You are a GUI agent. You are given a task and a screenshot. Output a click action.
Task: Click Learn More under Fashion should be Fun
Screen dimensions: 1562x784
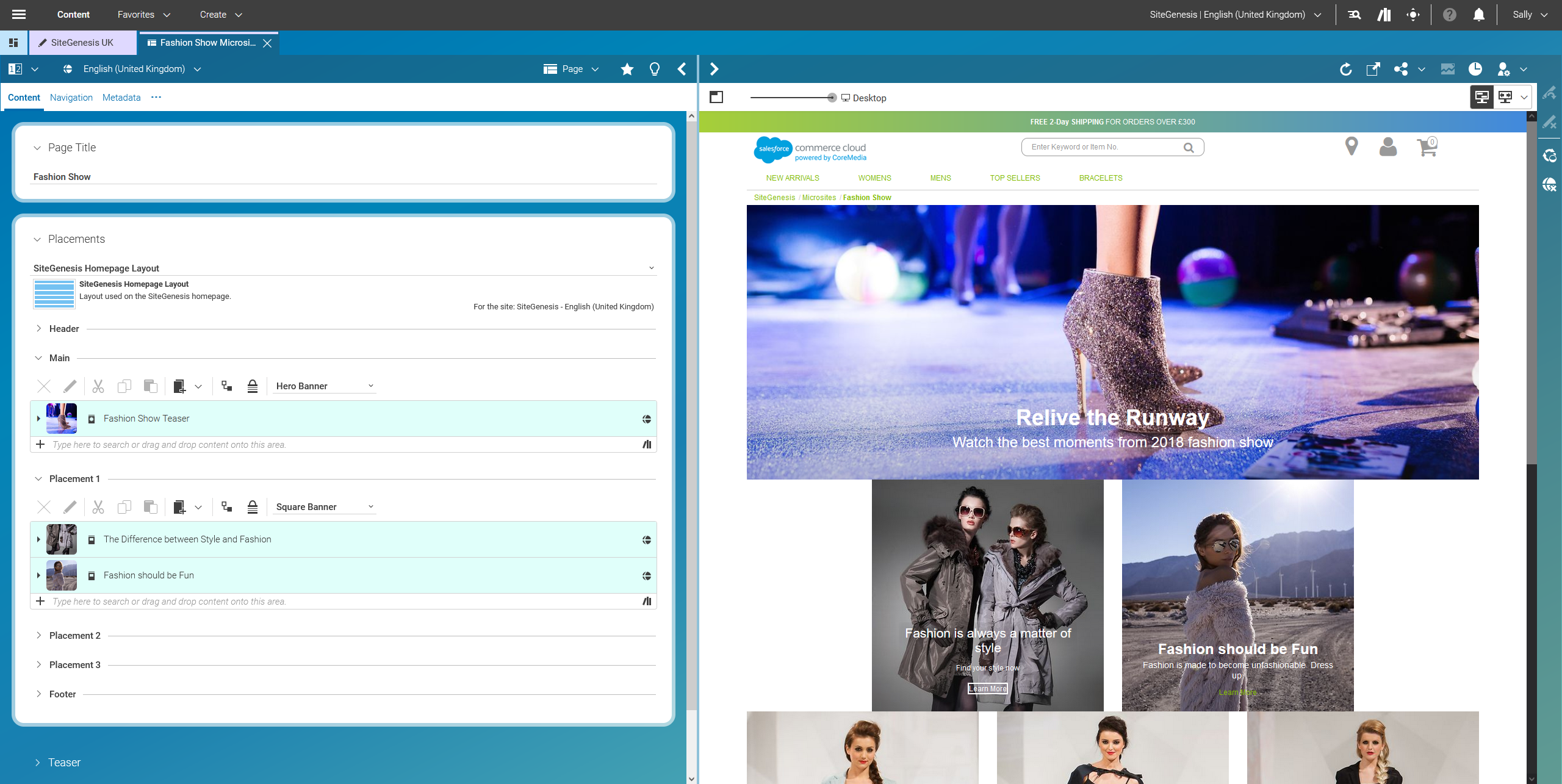(x=1237, y=692)
